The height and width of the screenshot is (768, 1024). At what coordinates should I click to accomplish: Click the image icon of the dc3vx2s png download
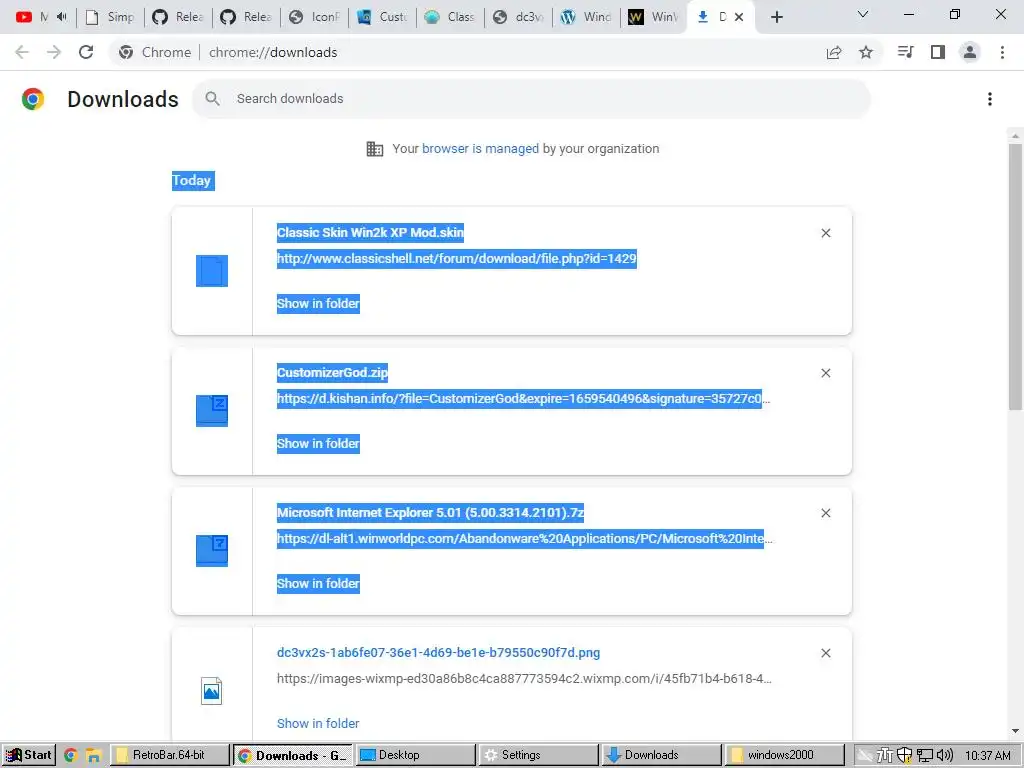pyautogui.click(x=212, y=691)
